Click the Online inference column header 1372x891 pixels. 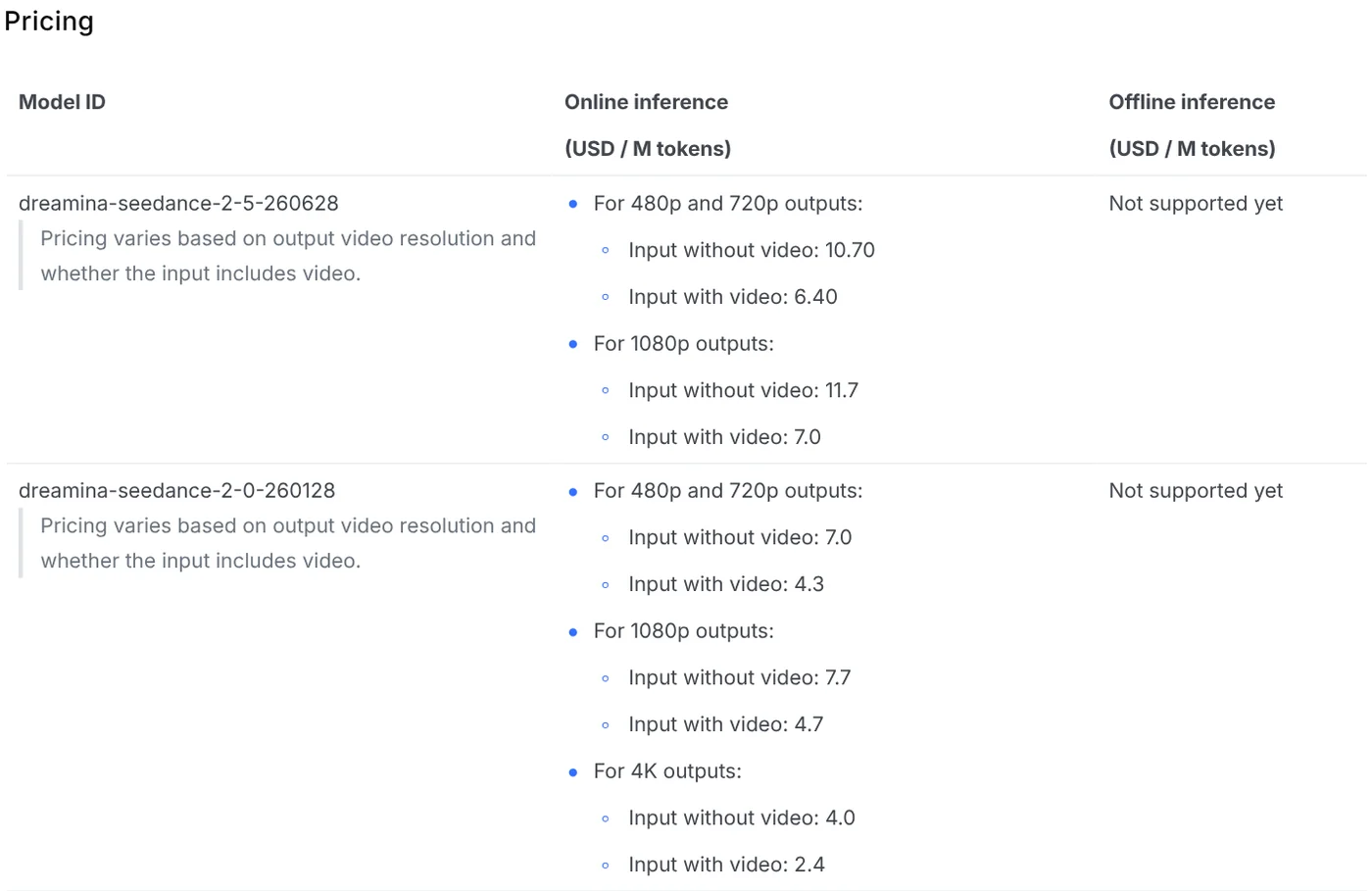[646, 102]
